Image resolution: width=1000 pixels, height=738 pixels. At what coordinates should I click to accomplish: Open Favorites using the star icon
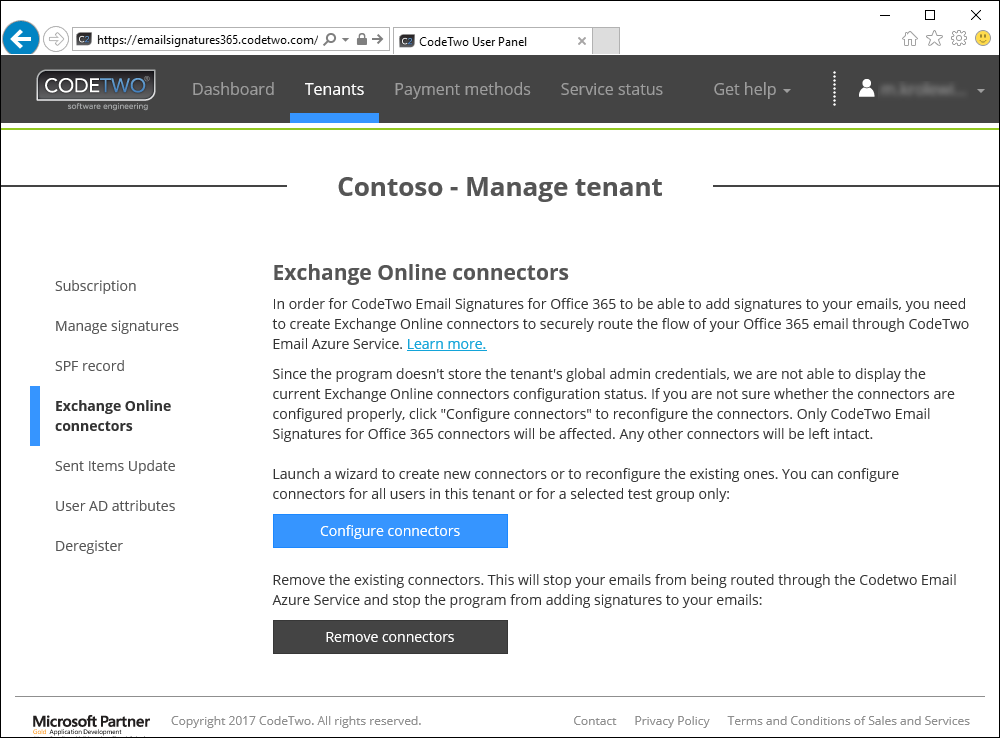click(934, 37)
